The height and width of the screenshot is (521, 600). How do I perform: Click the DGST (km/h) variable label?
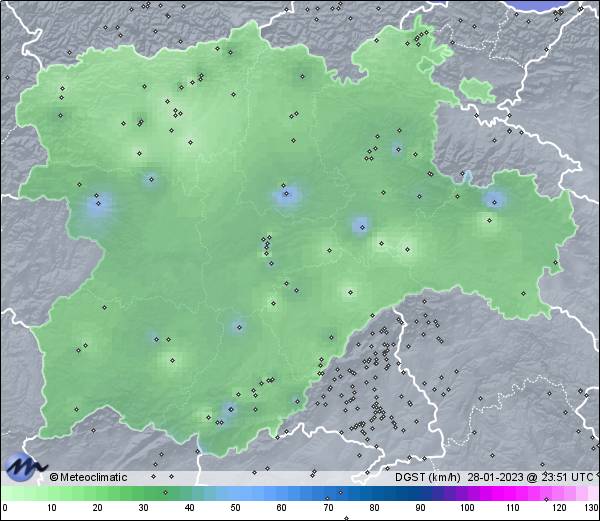point(428,477)
